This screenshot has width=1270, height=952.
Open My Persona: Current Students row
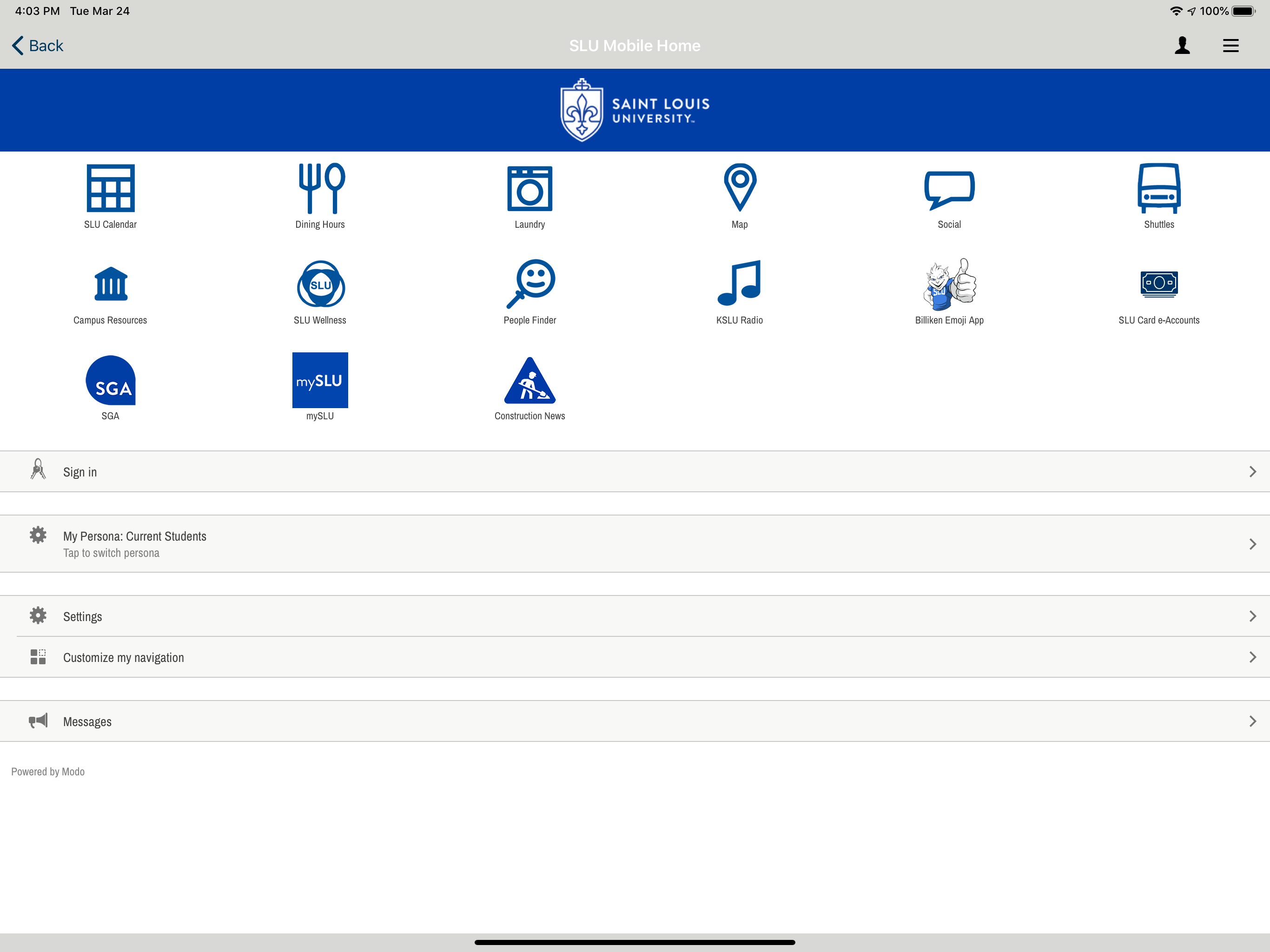tap(635, 544)
